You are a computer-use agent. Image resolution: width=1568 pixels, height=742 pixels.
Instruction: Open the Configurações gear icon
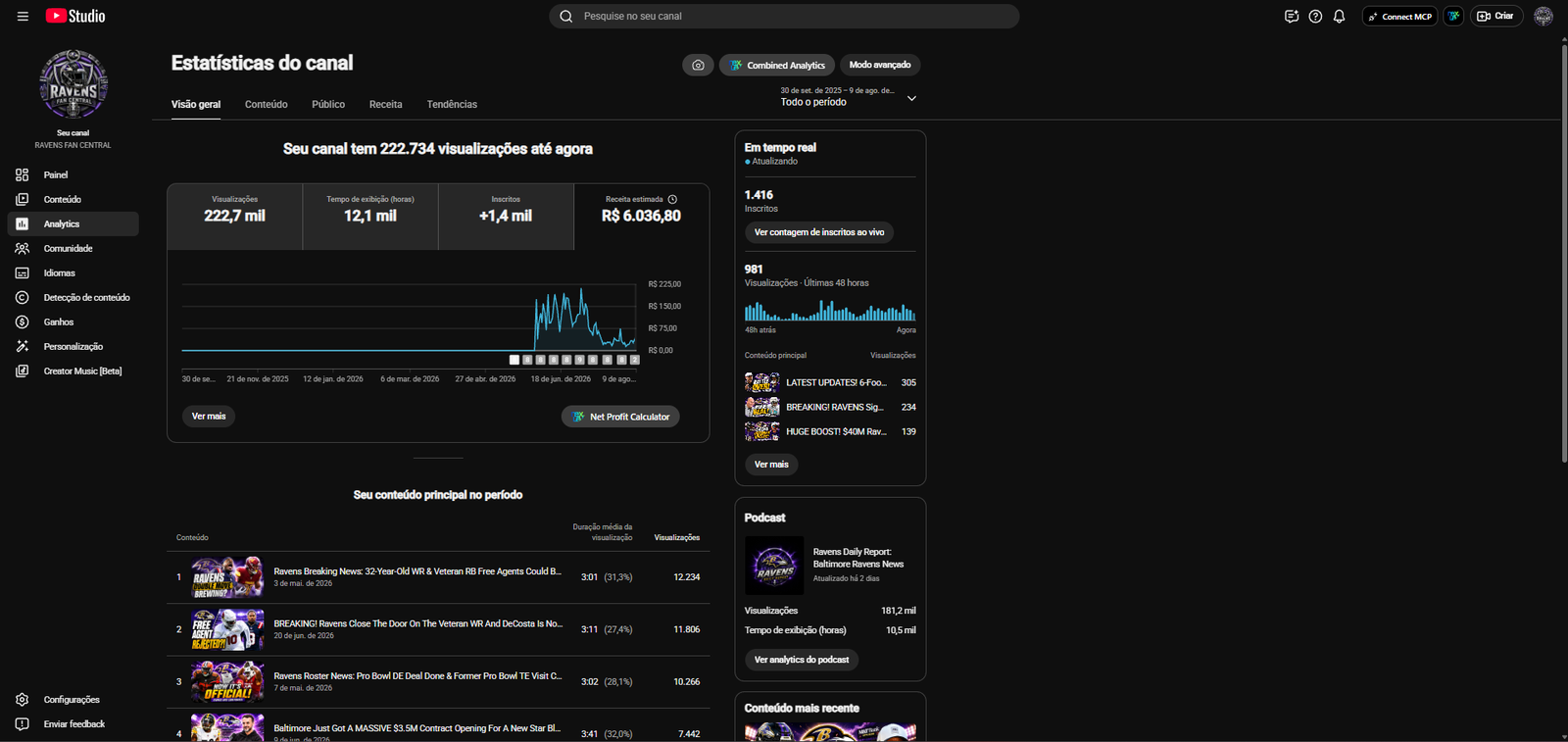click(23, 700)
